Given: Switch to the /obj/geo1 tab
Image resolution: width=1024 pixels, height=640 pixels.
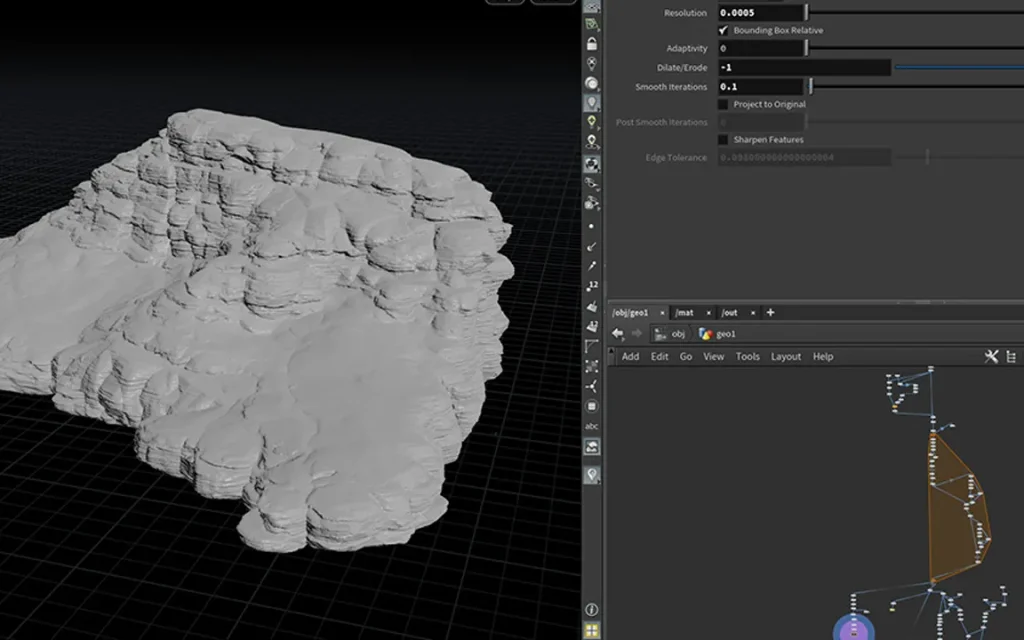Looking at the screenshot, I should pos(630,313).
